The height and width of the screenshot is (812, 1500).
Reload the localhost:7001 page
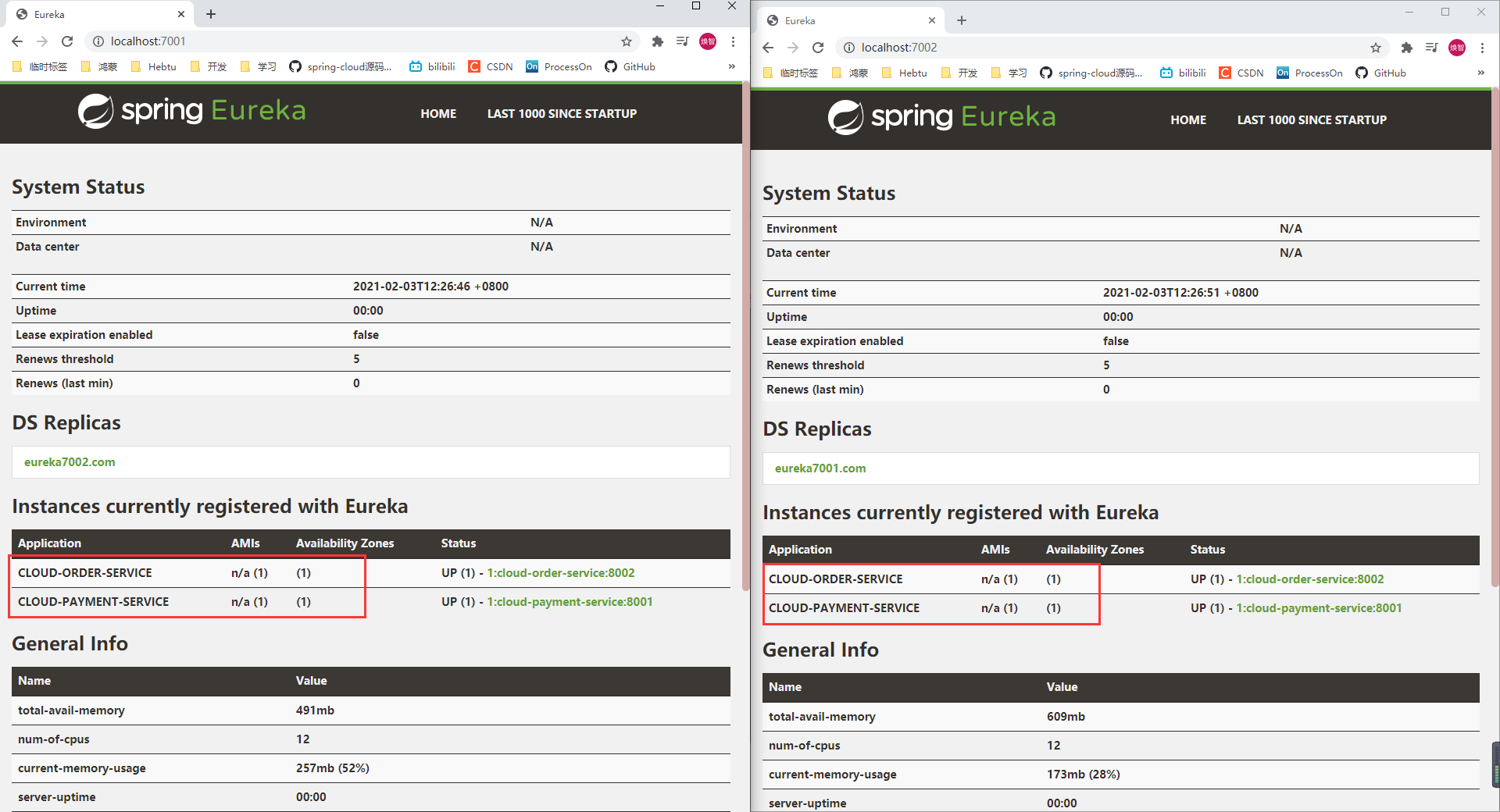pos(67,41)
